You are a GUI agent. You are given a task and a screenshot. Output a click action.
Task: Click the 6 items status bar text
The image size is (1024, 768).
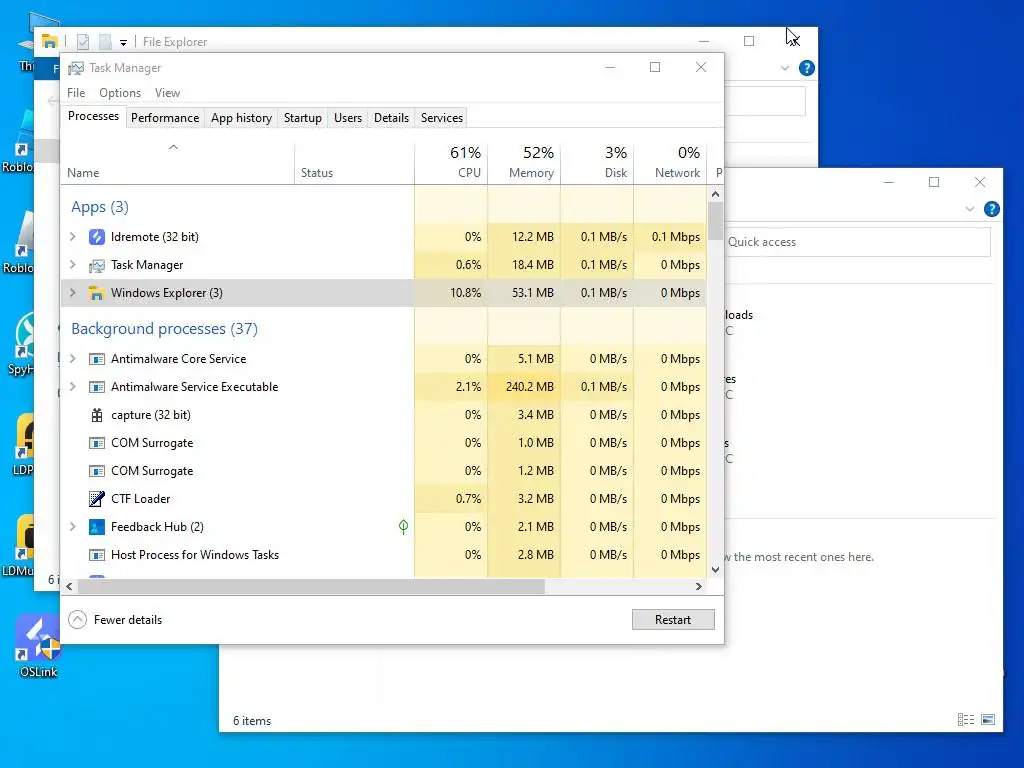tap(252, 720)
